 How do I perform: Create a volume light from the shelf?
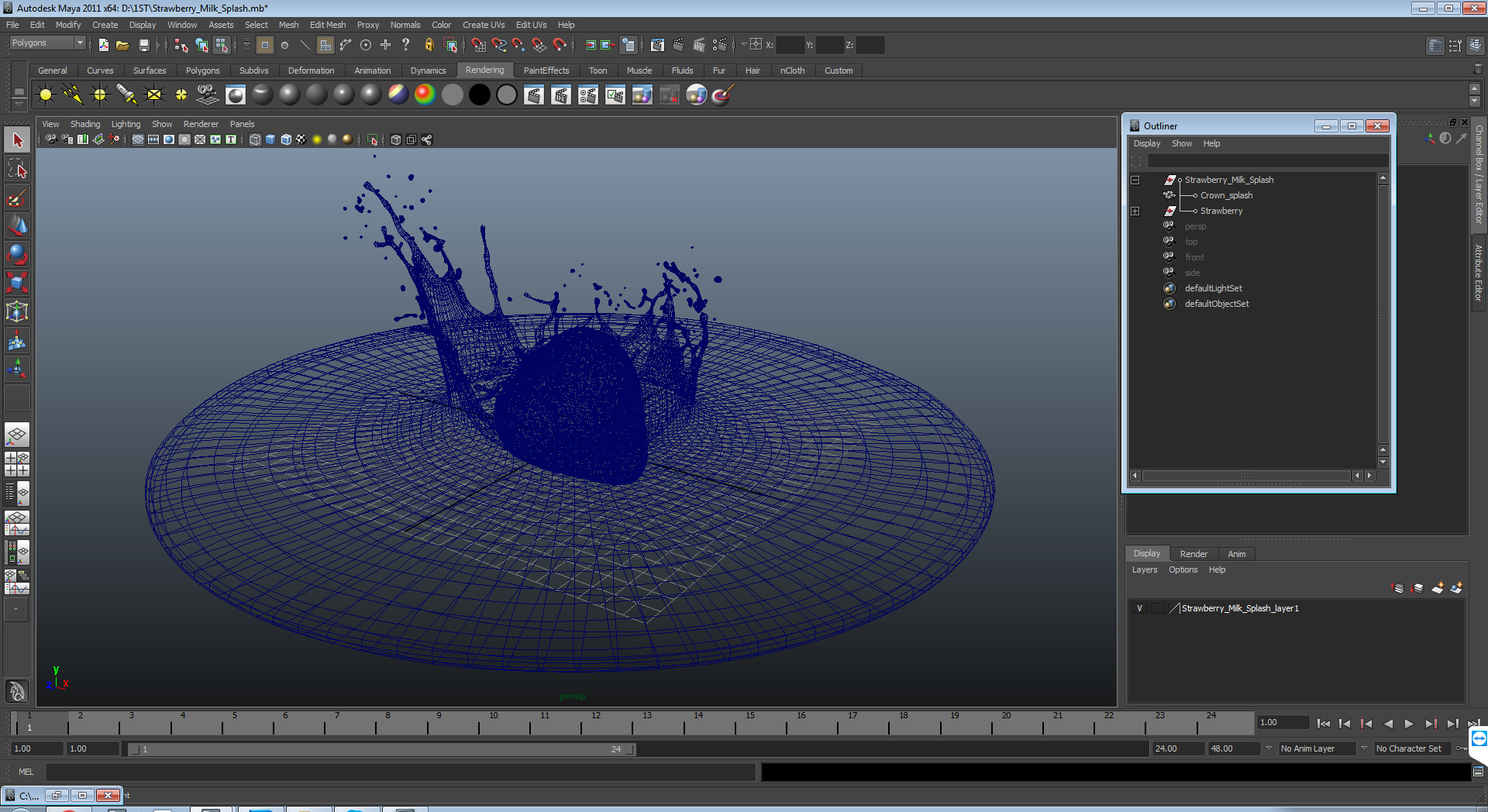tap(181, 95)
